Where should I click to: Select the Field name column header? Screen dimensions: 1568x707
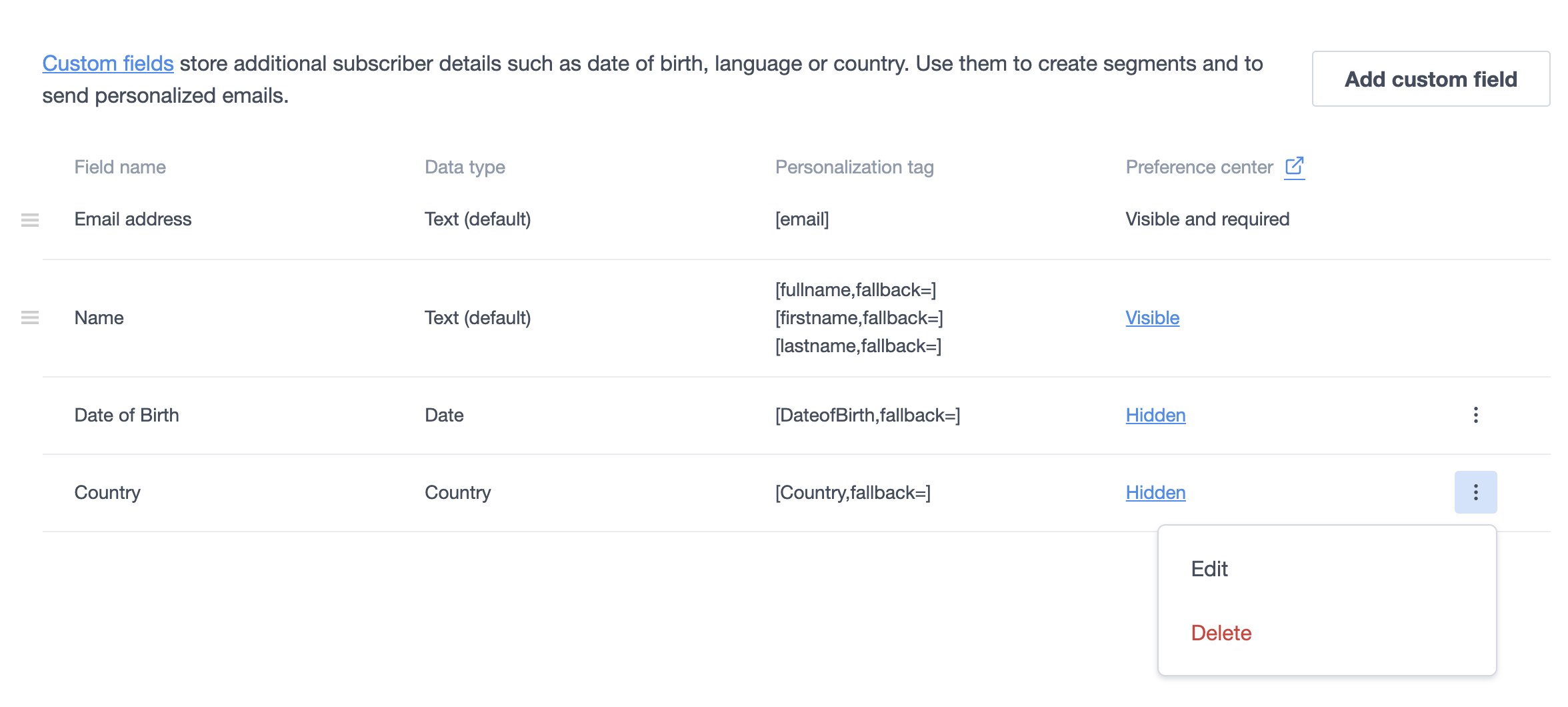pyautogui.click(x=119, y=167)
